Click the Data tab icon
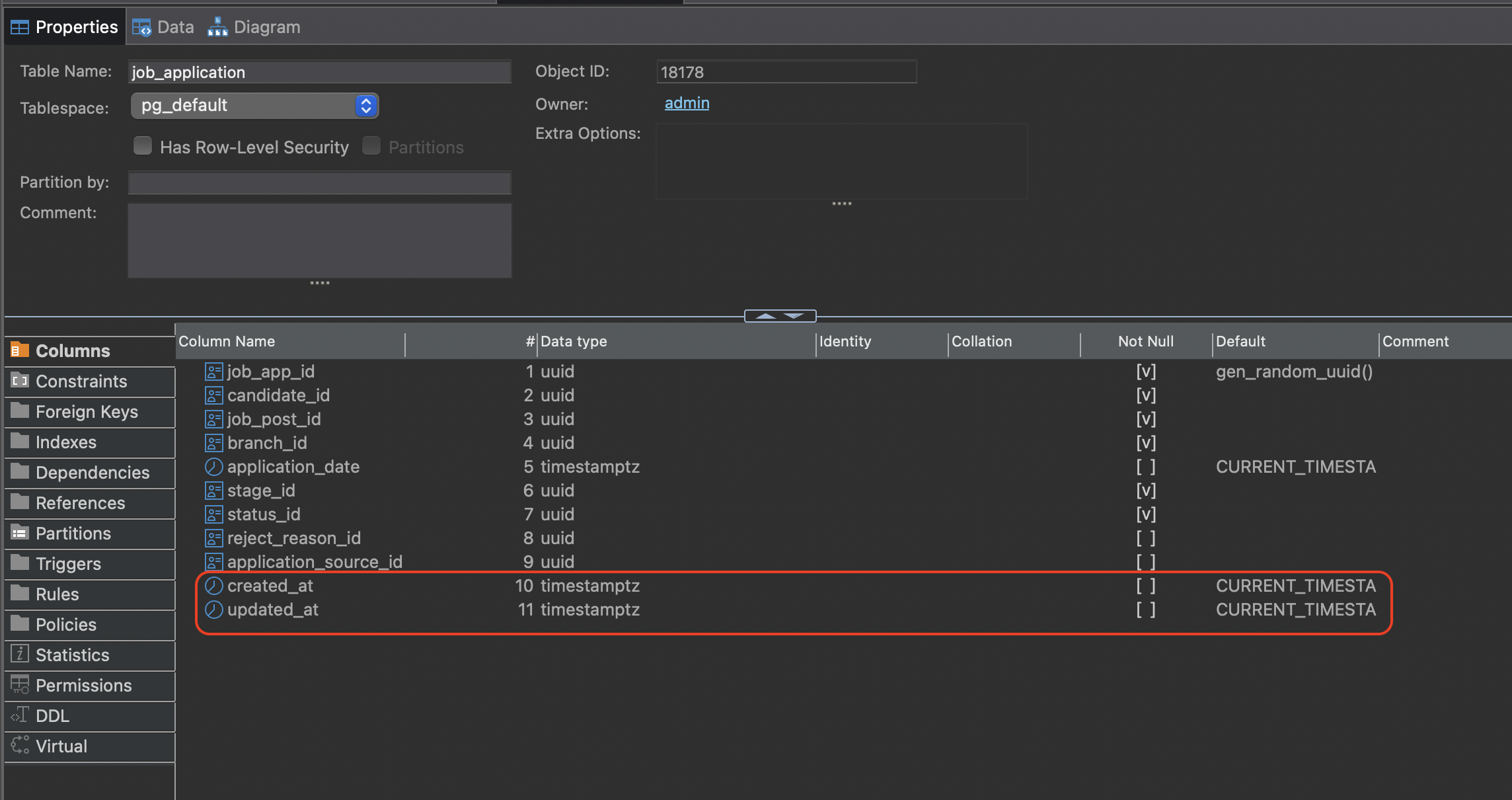Screen dimensions: 1512x800 tap(141, 27)
